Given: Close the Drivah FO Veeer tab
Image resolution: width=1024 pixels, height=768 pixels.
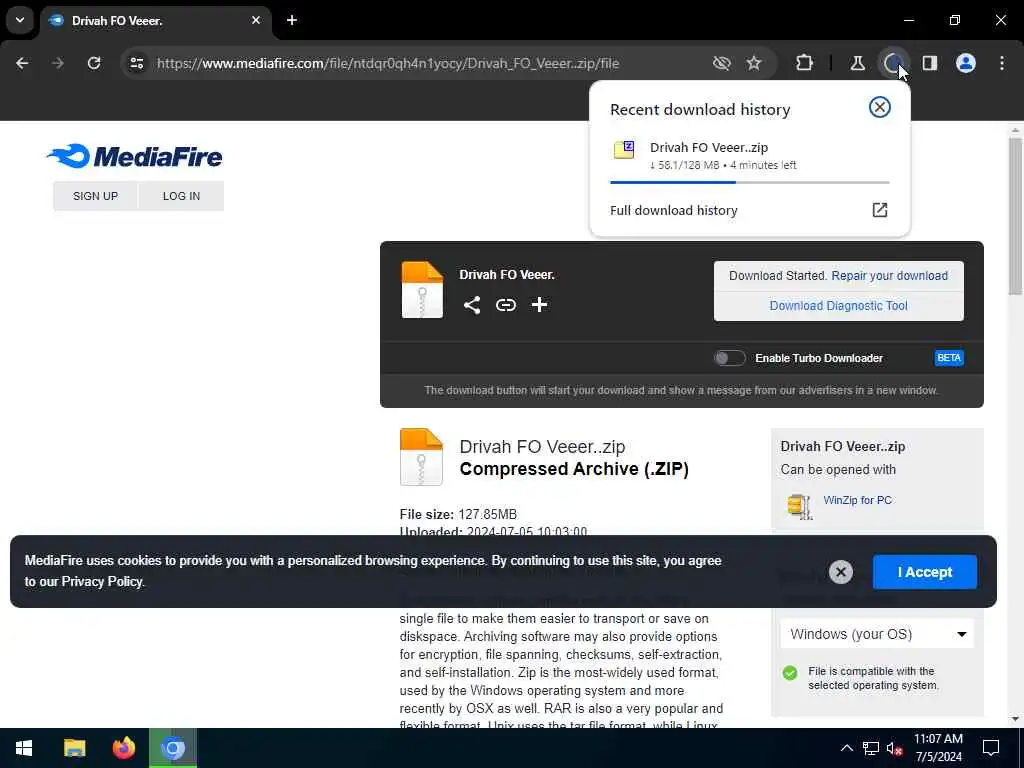Looking at the screenshot, I should pyautogui.click(x=256, y=20).
